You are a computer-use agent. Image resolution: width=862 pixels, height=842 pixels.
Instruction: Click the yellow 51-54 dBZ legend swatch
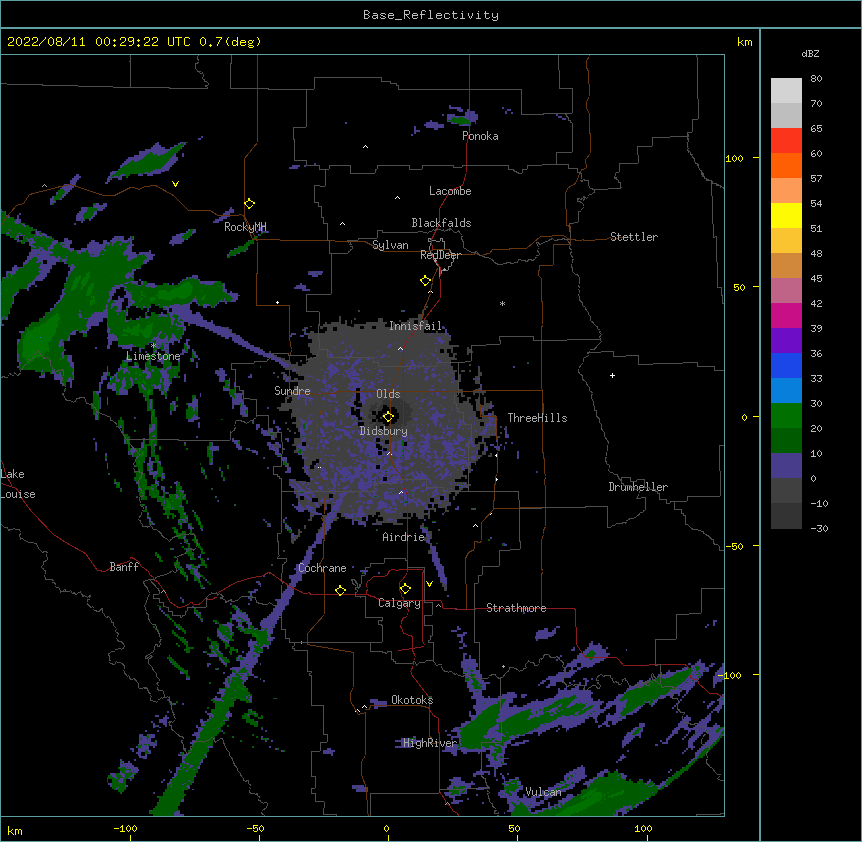click(x=786, y=215)
